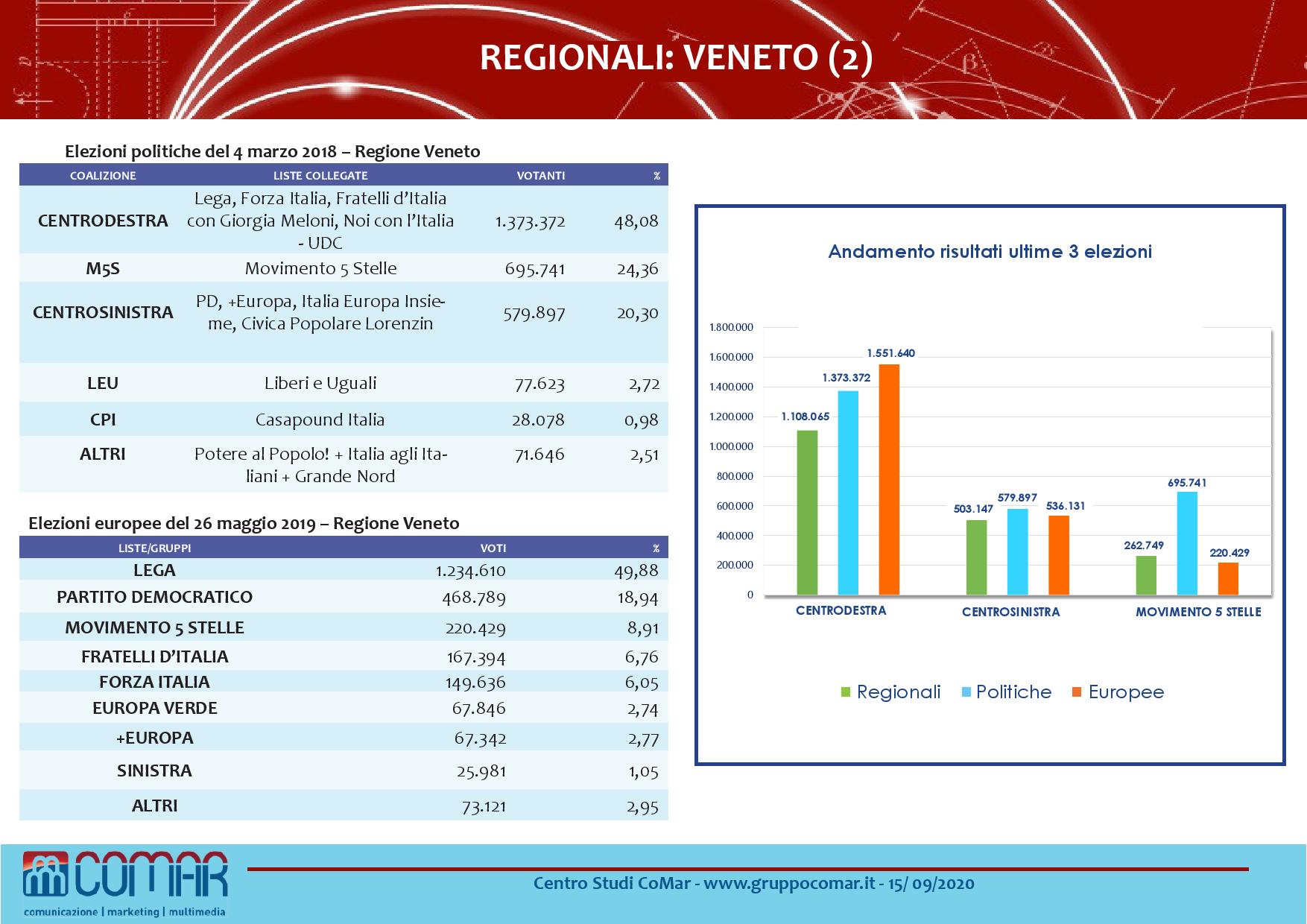The height and width of the screenshot is (924, 1307).
Task: Select the blue Movimento 5 Stelle bar 695.741
Action: coord(1187,543)
